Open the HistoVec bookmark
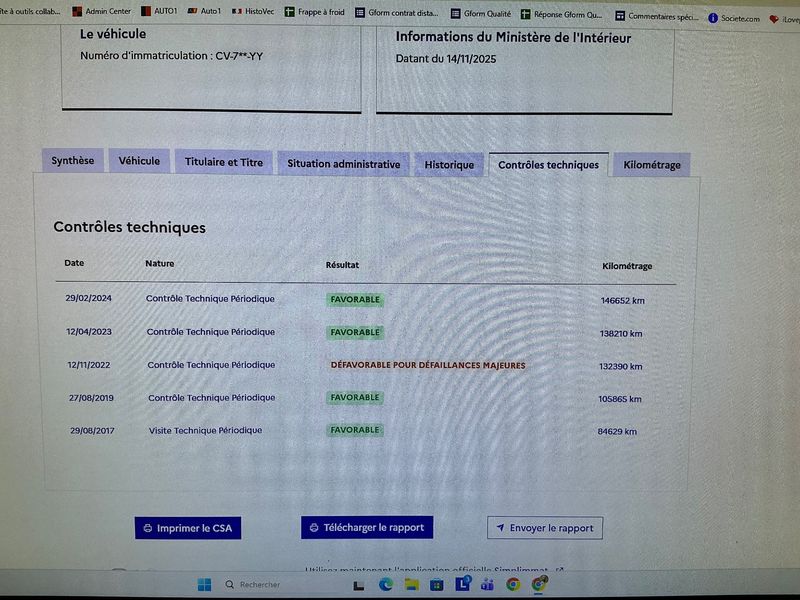The width and height of the screenshot is (800, 600). tap(253, 12)
